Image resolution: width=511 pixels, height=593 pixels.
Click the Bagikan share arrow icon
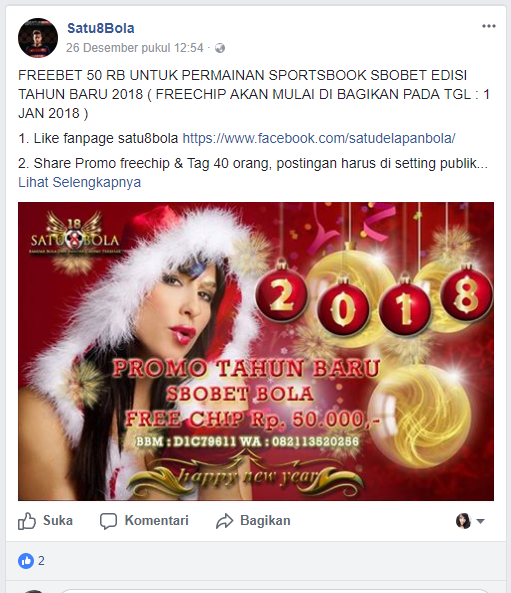(225, 521)
